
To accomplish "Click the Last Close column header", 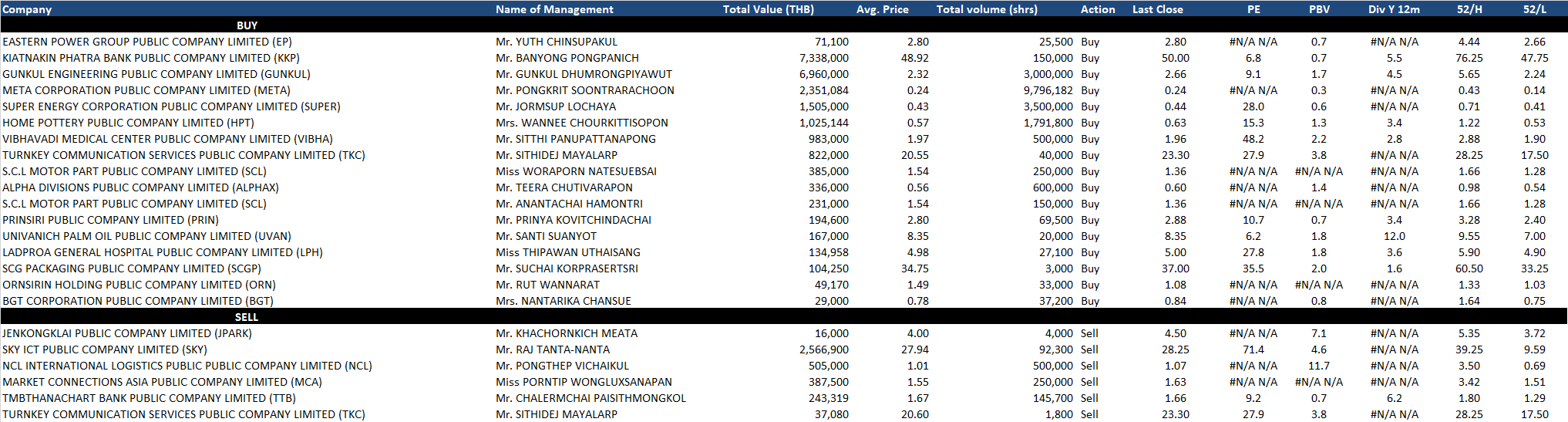I will tap(1157, 9).
